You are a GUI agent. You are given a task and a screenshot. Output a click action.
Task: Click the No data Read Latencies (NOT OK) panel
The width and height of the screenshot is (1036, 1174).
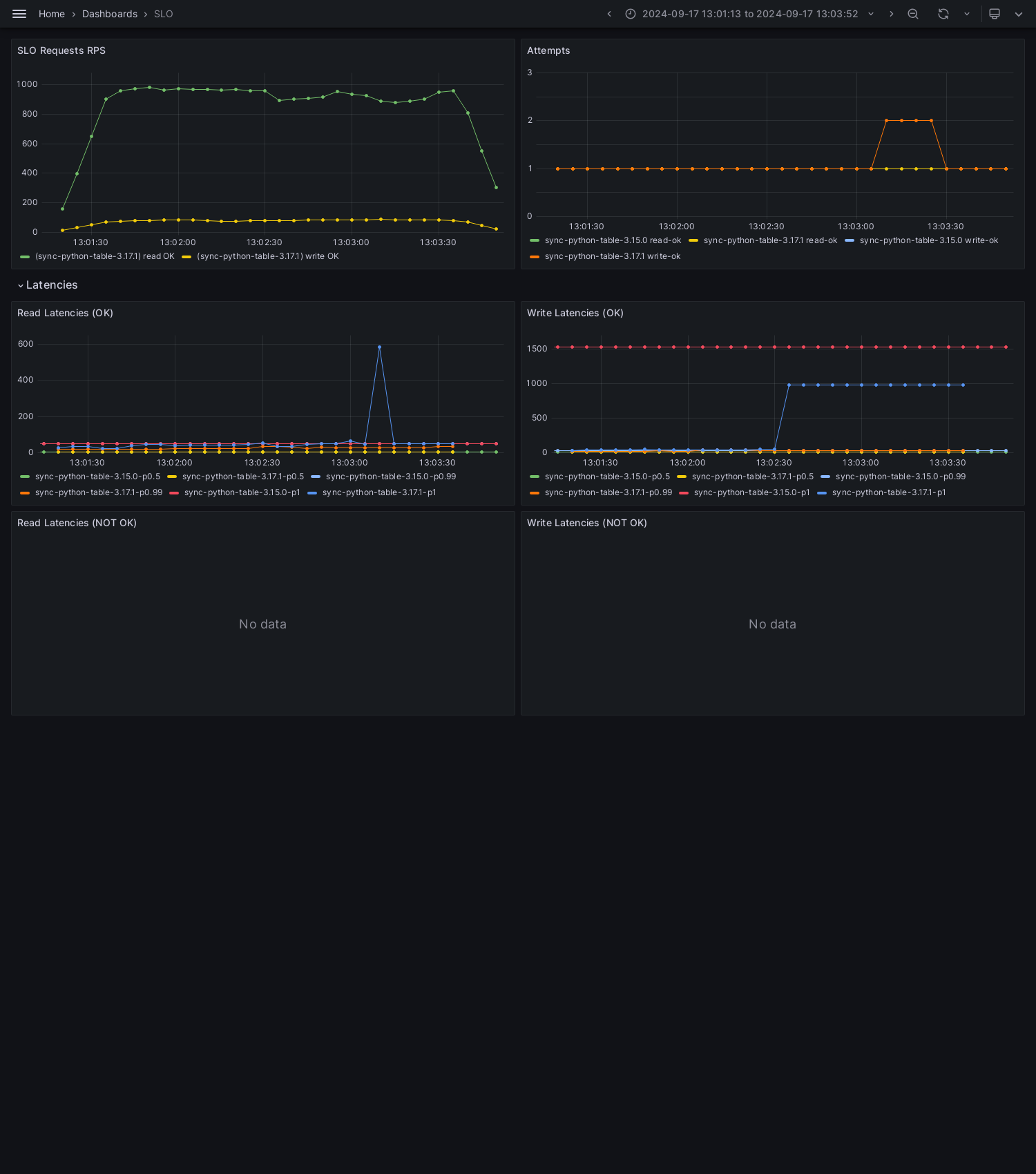click(x=262, y=624)
